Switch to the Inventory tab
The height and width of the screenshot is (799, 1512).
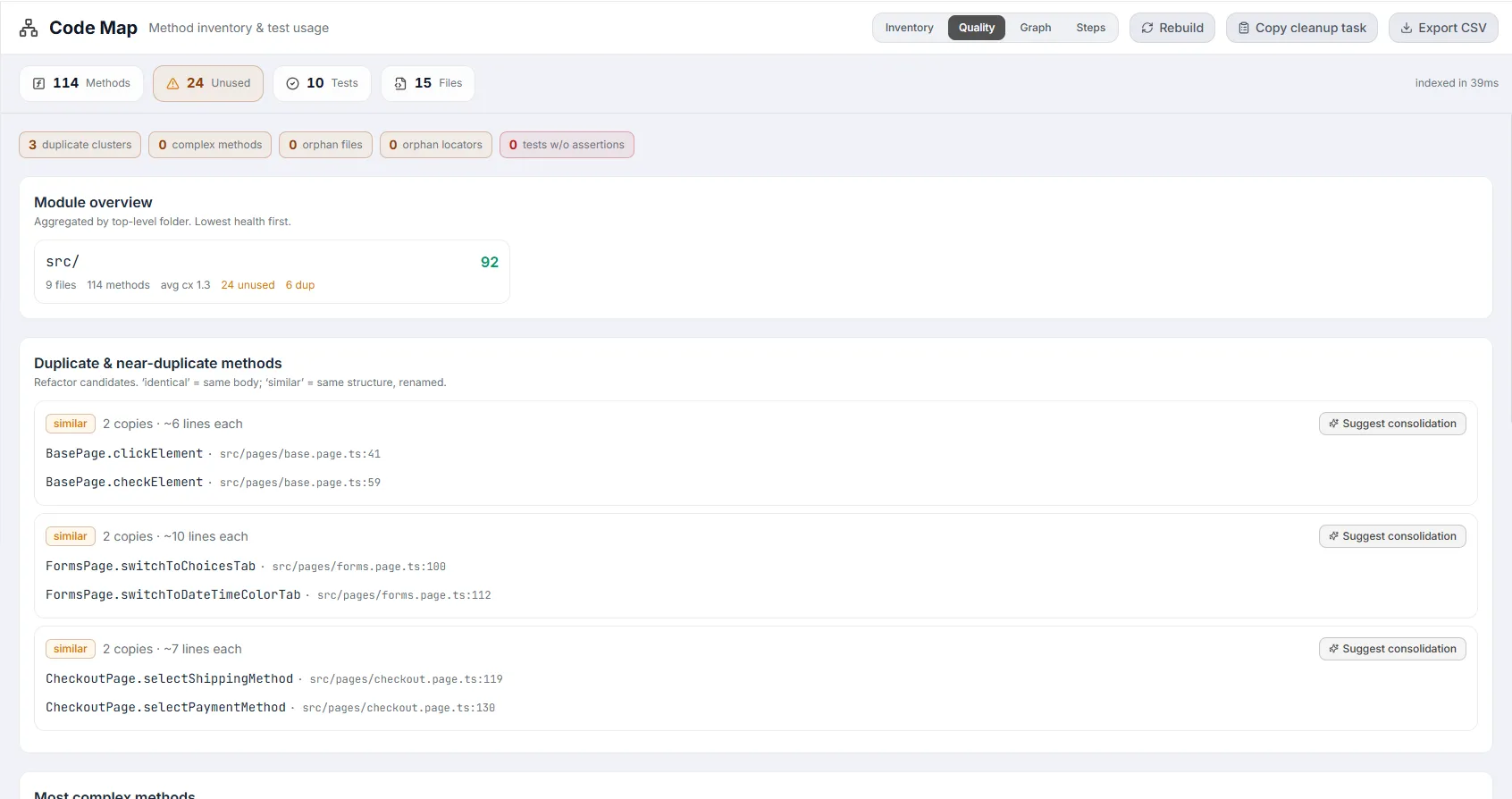[x=909, y=28]
